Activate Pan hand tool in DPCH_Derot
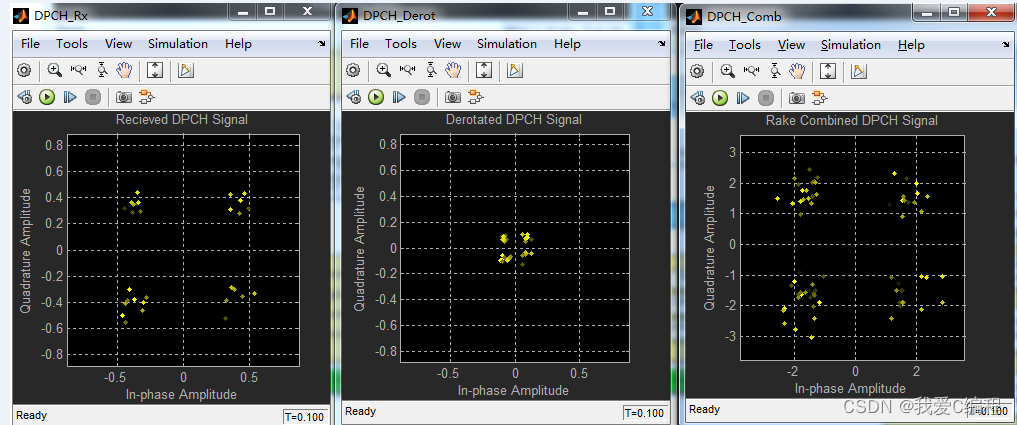The image size is (1017, 425). [454, 70]
